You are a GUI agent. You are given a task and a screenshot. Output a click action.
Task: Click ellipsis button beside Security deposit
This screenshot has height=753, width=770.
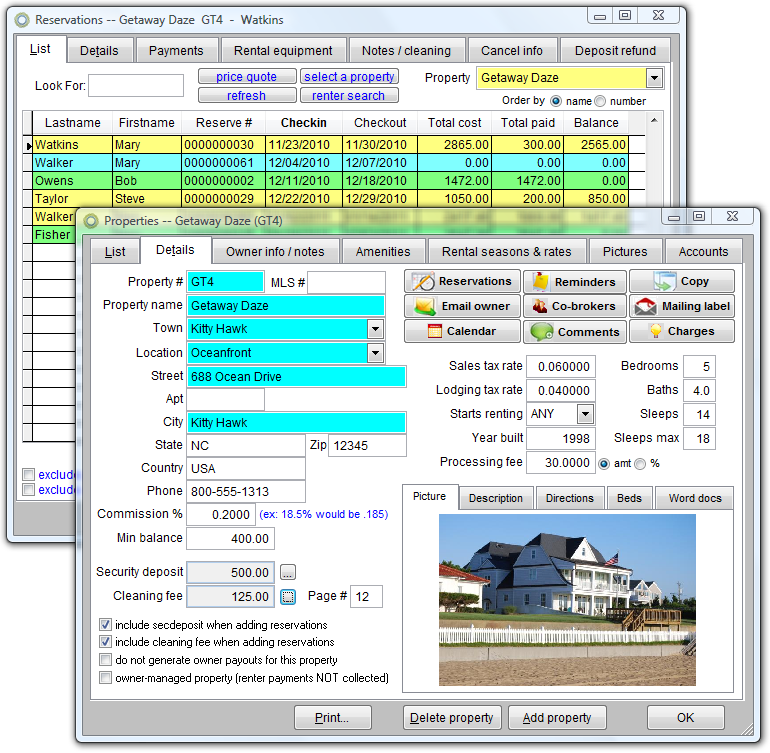tap(288, 572)
